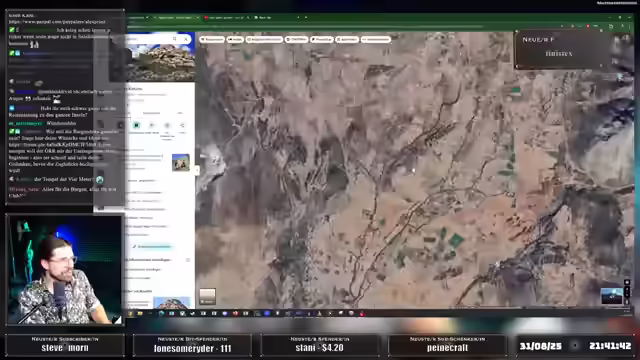Open the photo thumbnail under the panel's last heading
Image resolution: width=640 pixels, height=360 pixels.
pos(171,302)
